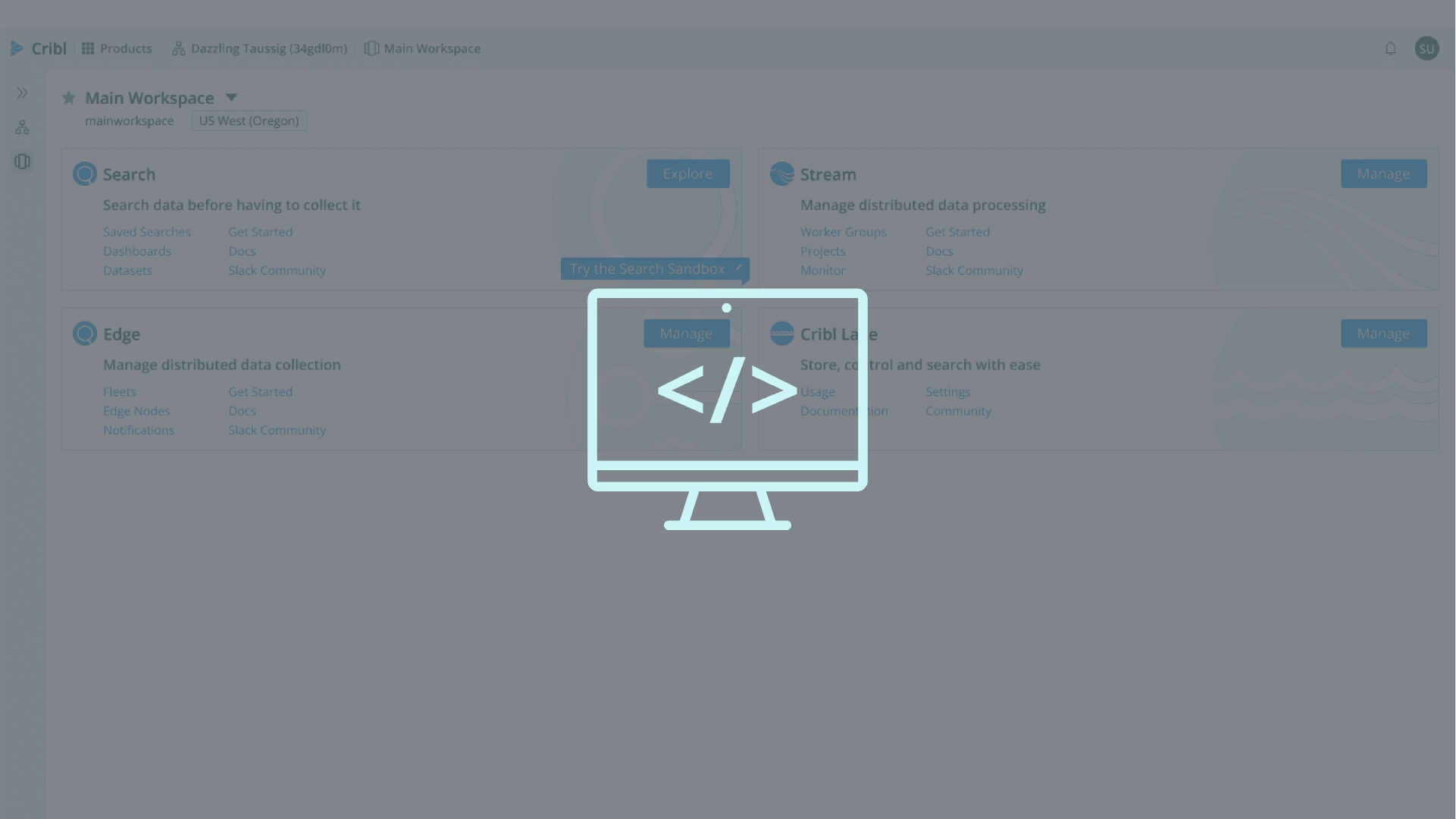
Task: Click the Explore button for Search
Action: 687,174
